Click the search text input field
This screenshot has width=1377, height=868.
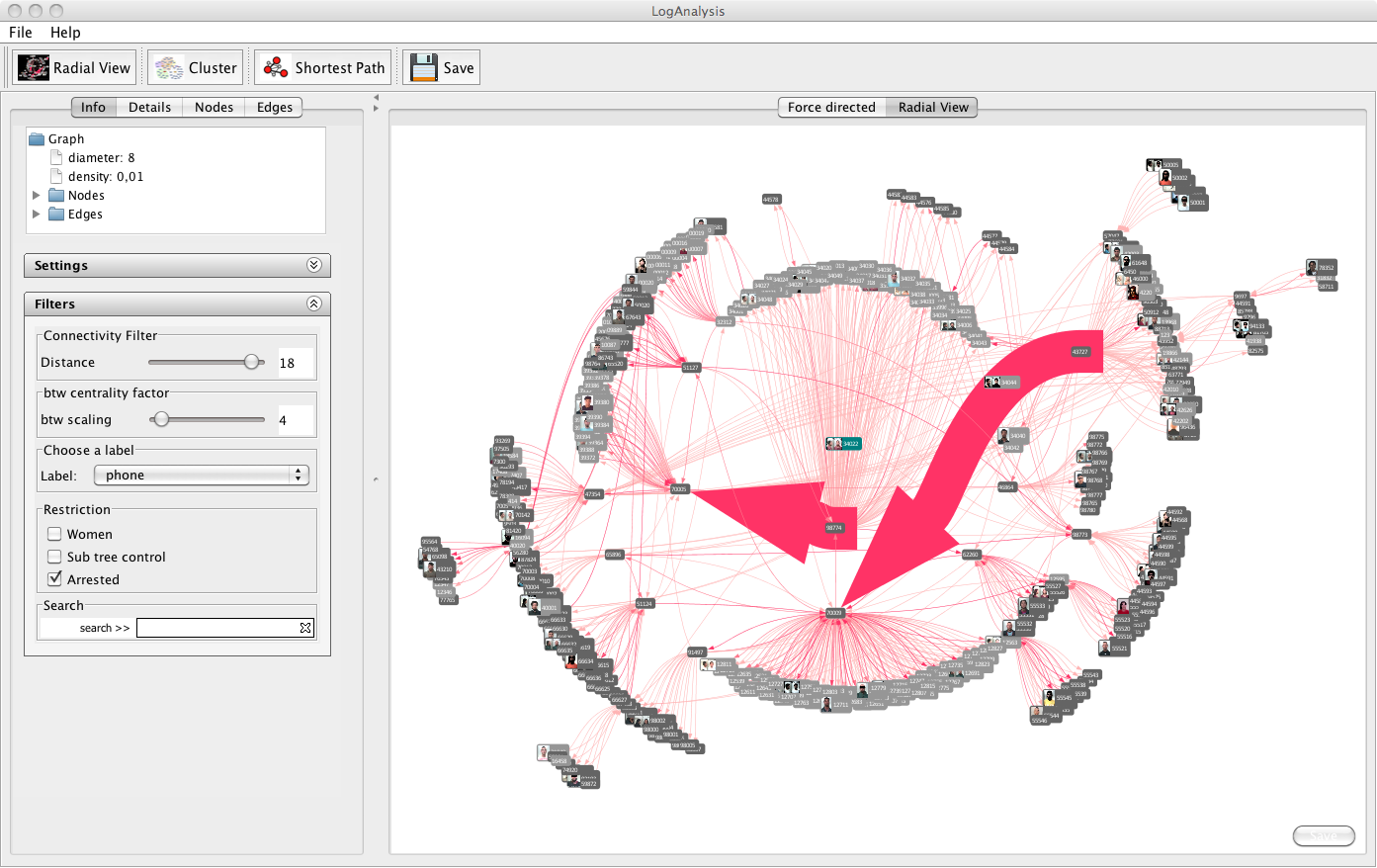pos(217,628)
